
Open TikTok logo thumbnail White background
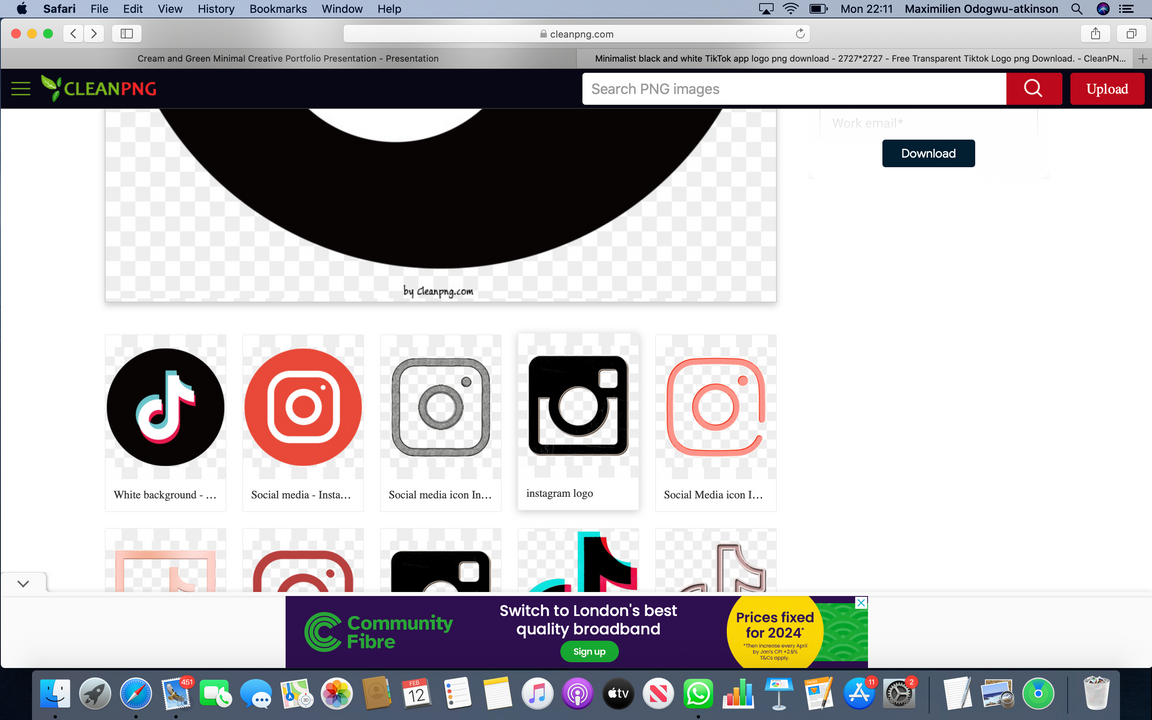click(165, 407)
